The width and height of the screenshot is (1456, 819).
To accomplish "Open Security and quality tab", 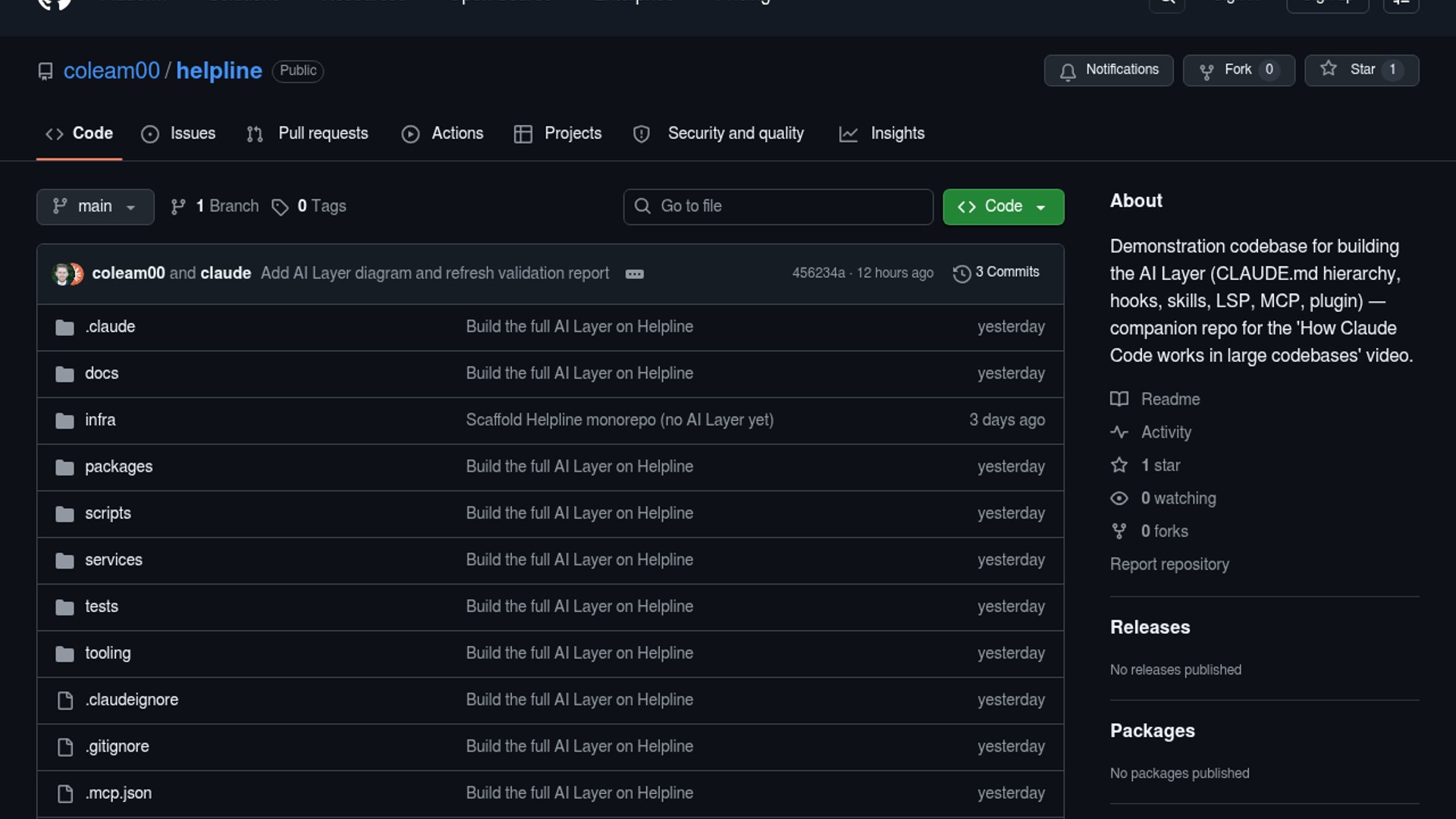I will 718,133.
